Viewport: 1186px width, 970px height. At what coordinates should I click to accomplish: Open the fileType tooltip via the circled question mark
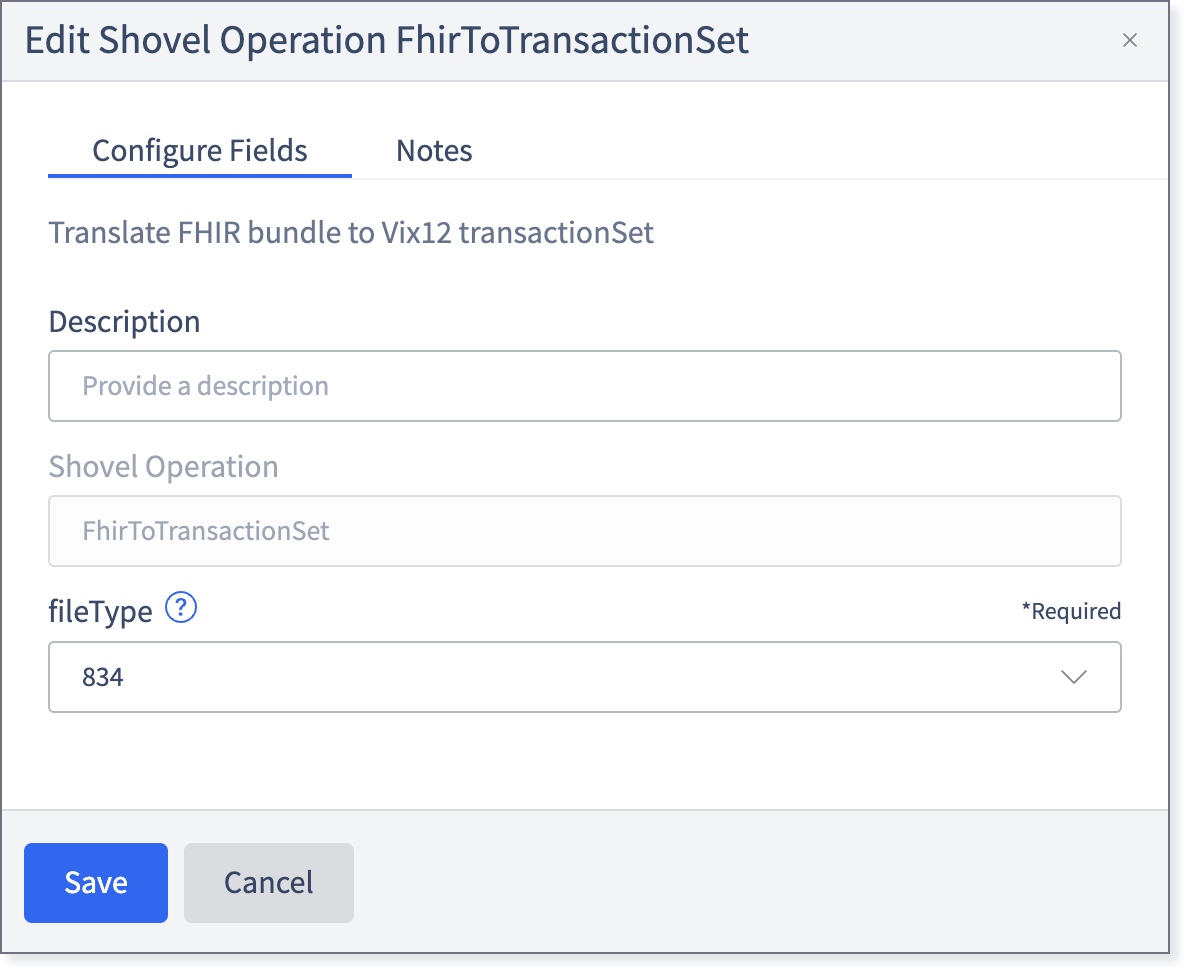point(182,608)
